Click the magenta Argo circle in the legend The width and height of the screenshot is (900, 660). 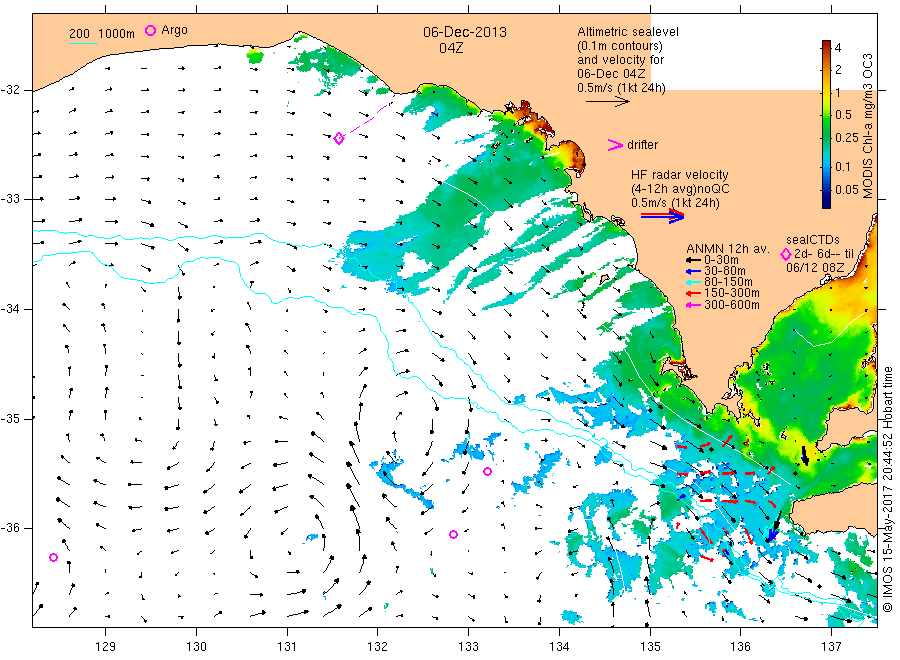tap(150, 30)
